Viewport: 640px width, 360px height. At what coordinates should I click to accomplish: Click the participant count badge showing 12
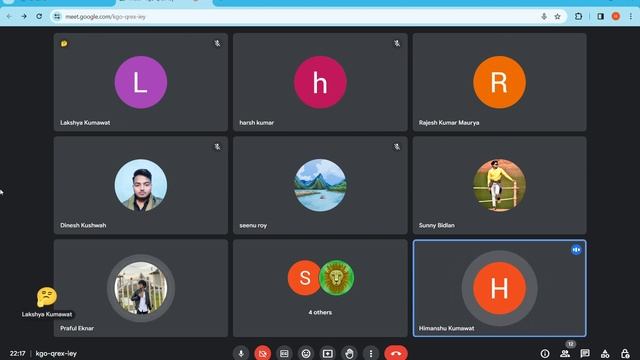[x=571, y=344]
